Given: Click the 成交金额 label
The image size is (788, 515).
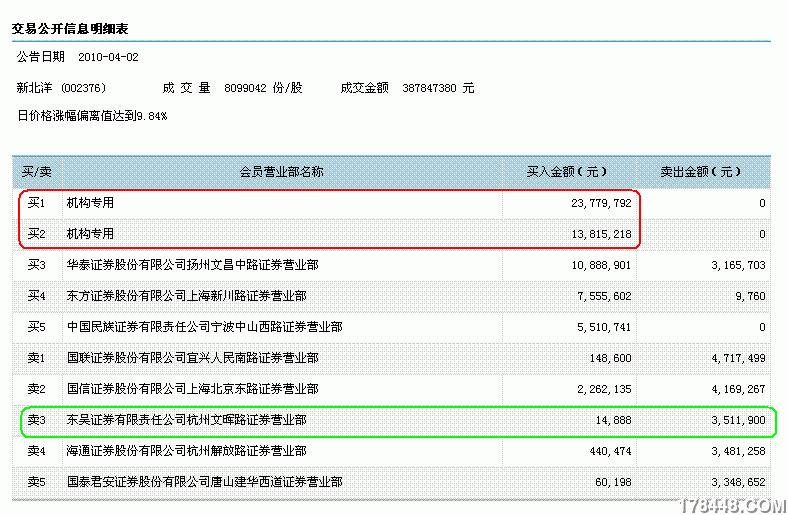Looking at the screenshot, I should pyautogui.click(x=364, y=88).
